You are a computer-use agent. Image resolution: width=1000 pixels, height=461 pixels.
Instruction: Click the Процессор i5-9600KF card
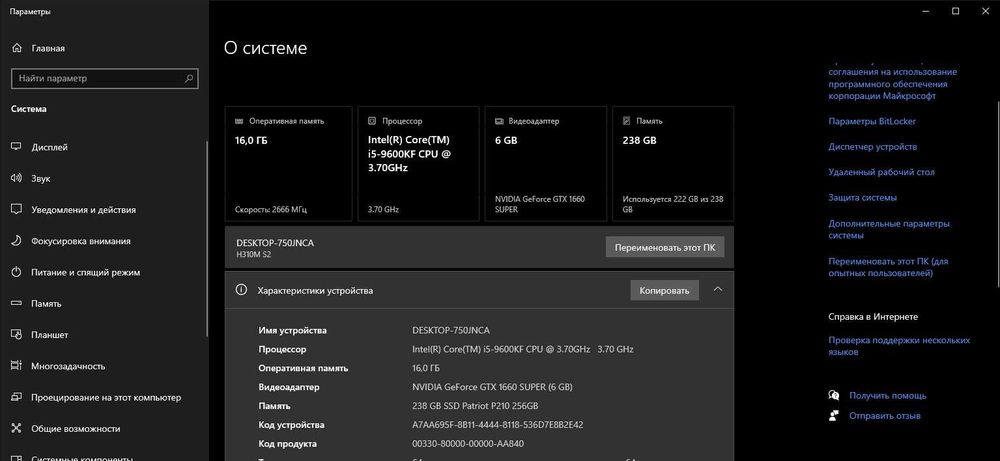pyautogui.click(x=418, y=163)
